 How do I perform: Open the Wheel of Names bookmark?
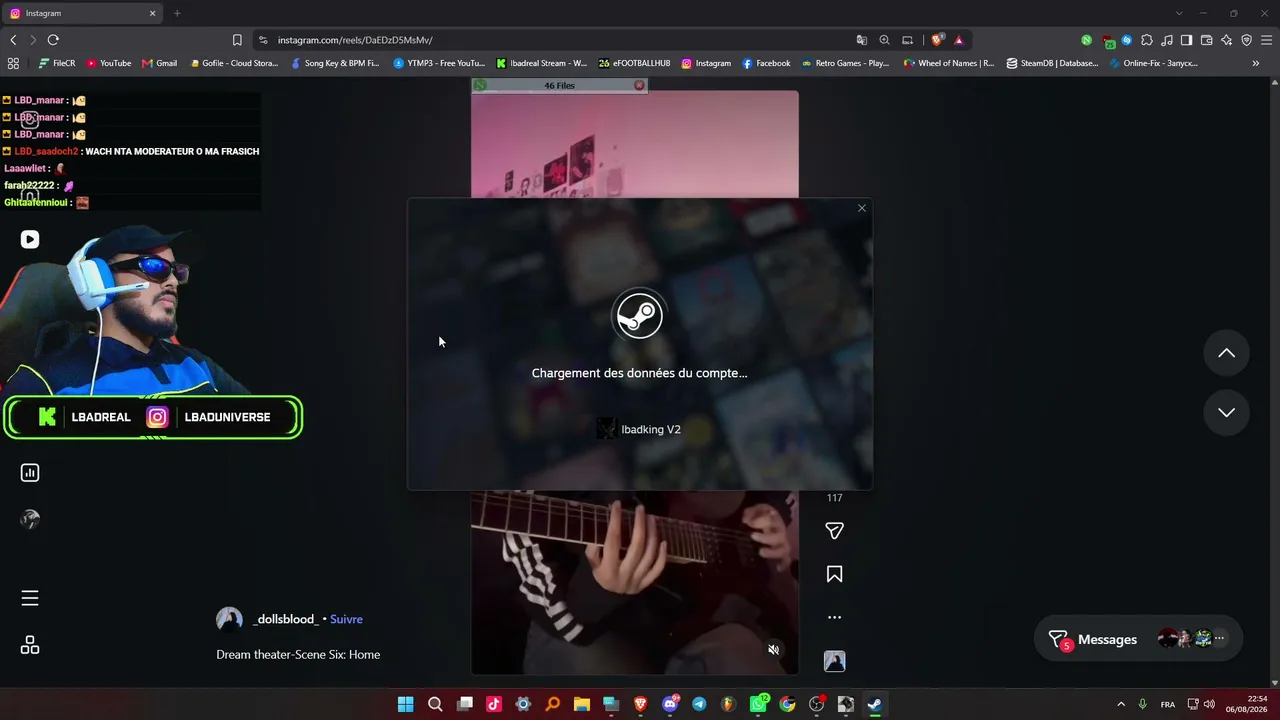coord(949,63)
